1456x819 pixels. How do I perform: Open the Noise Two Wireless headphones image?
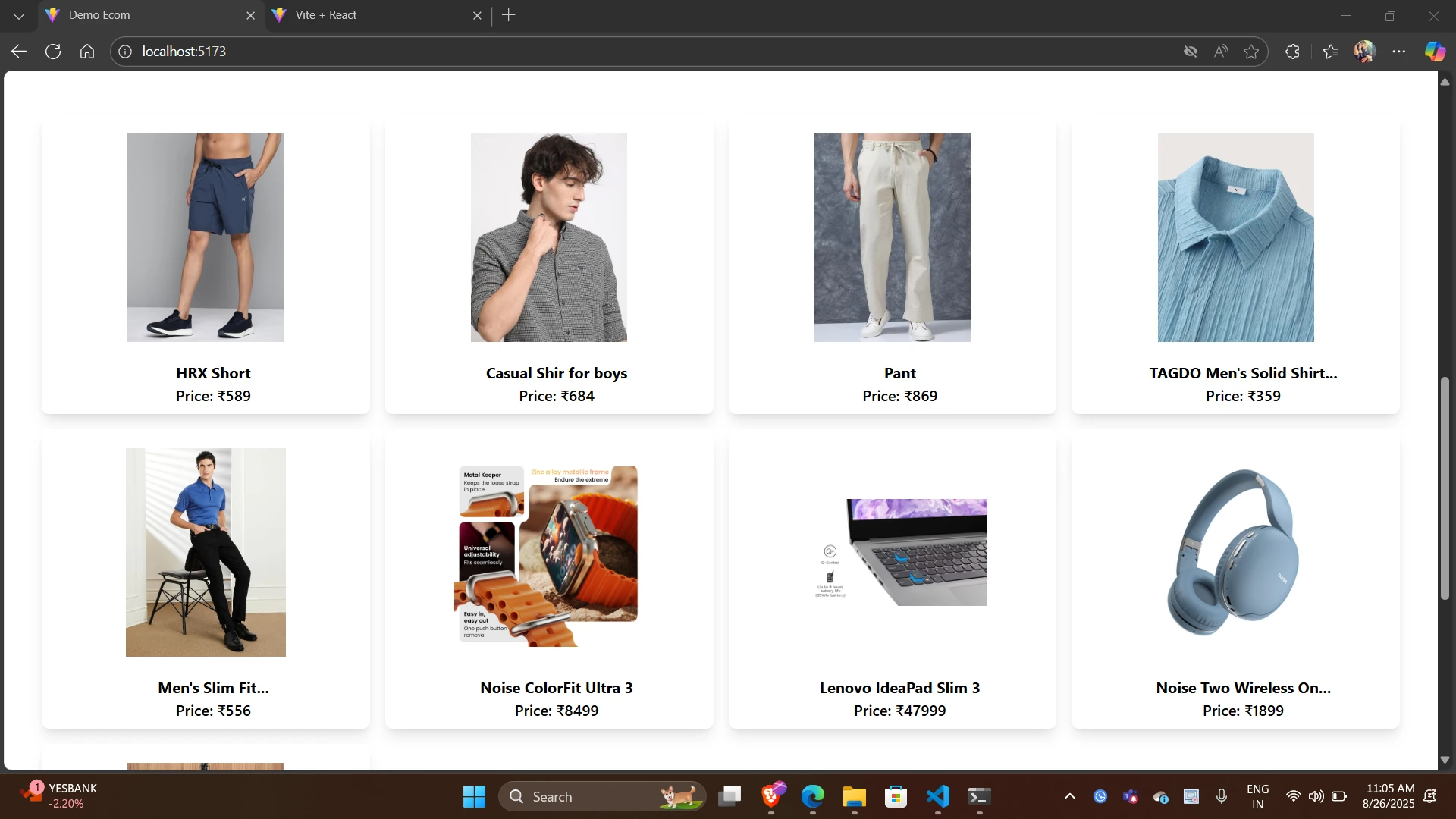(1235, 552)
